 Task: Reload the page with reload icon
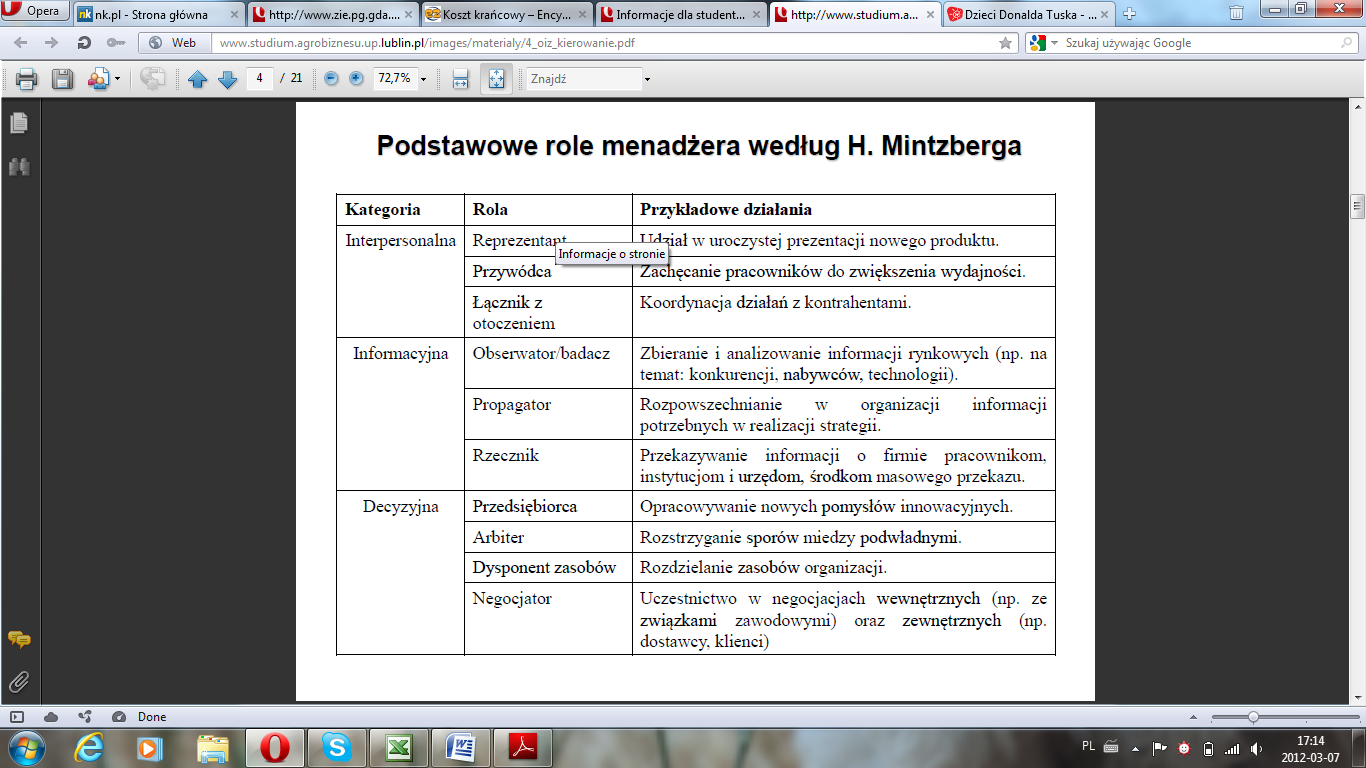tap(84, 43)
